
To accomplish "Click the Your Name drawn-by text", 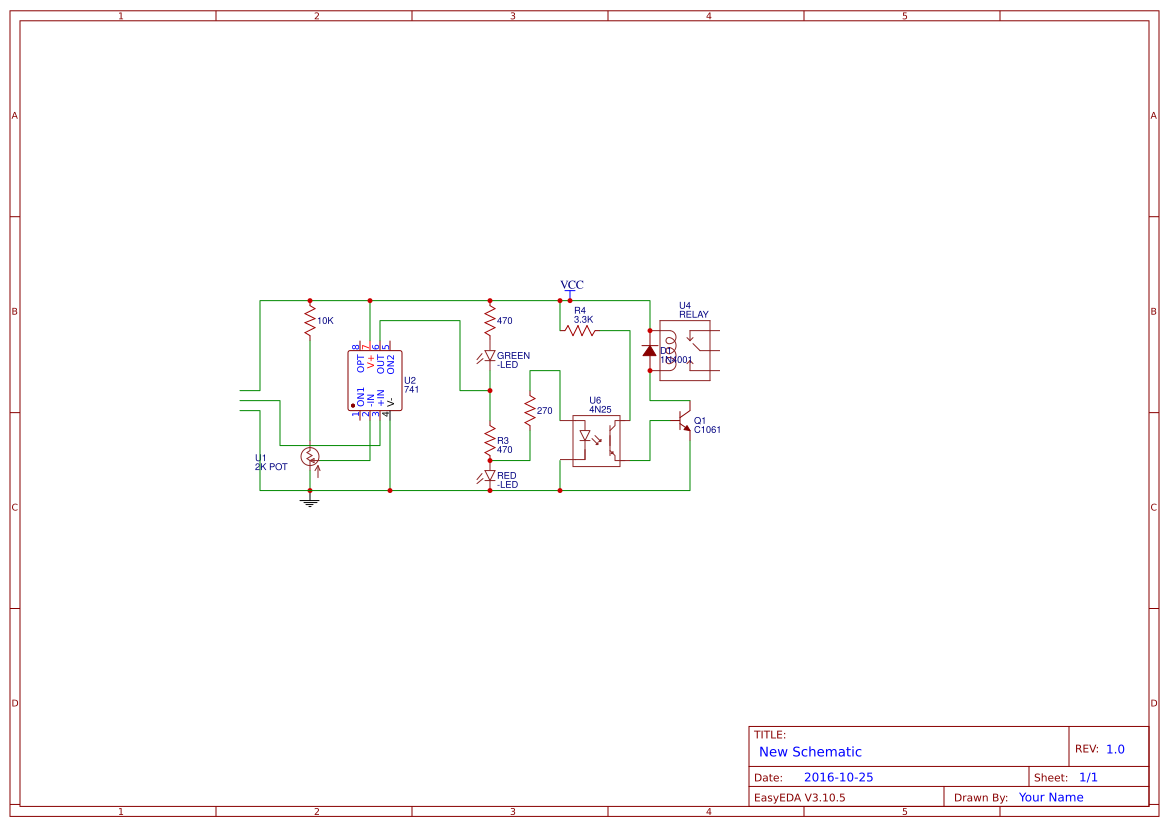I will [1050, 797].
